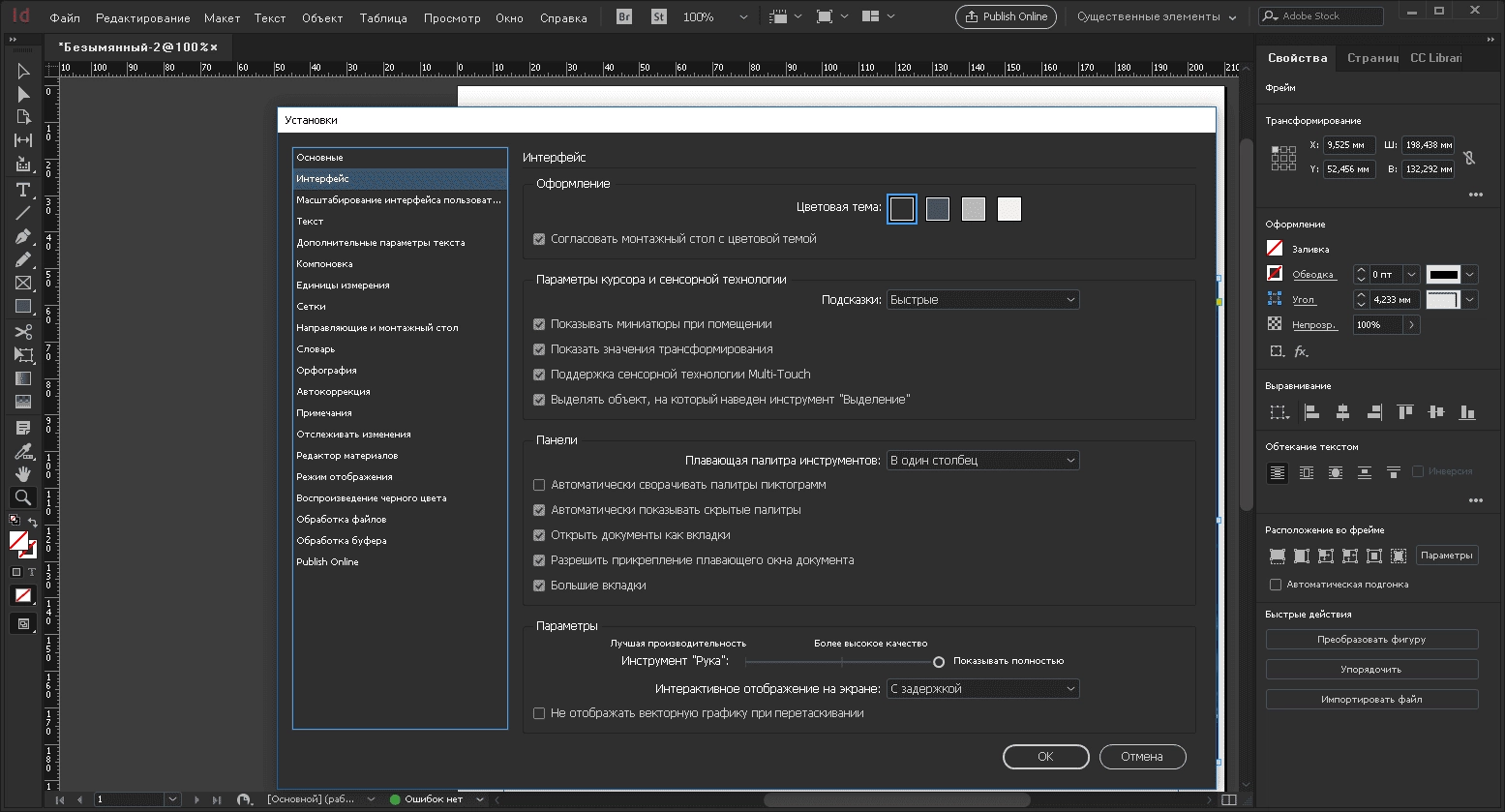Open the Макет menu

click(x=223, y=18)
